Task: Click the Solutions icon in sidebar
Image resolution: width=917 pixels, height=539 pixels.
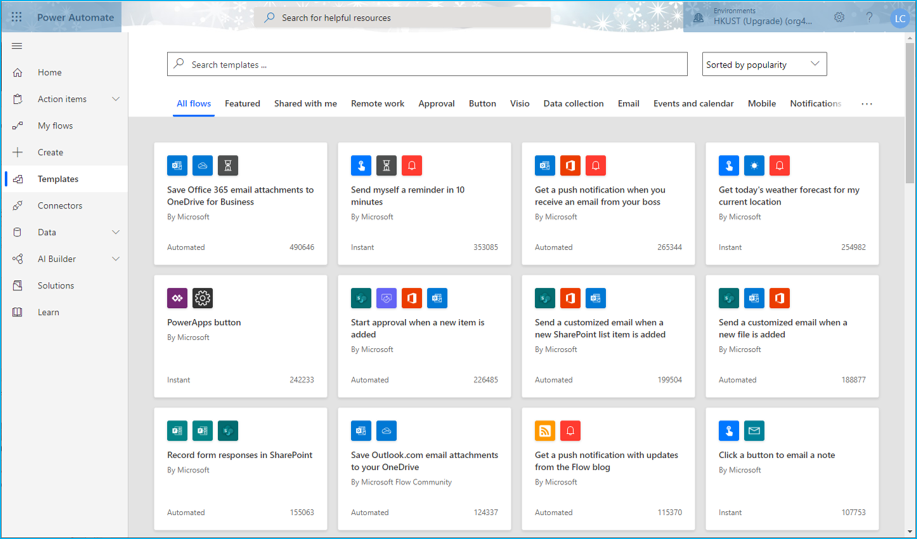Action: tap(18, 285)
